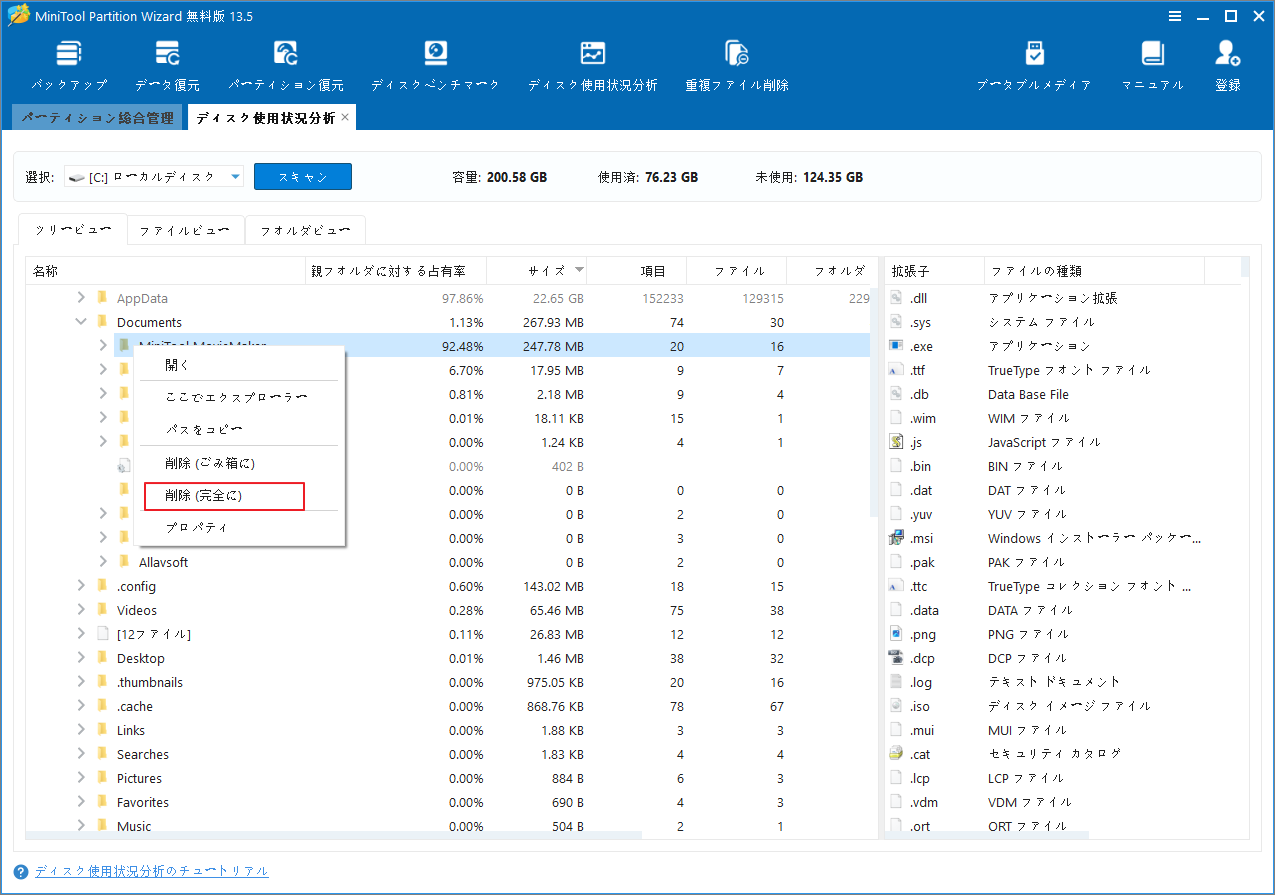Switch to the ファイルビュー tab
The height and width of the screenshot is (895, 1275).
point(184,229)
